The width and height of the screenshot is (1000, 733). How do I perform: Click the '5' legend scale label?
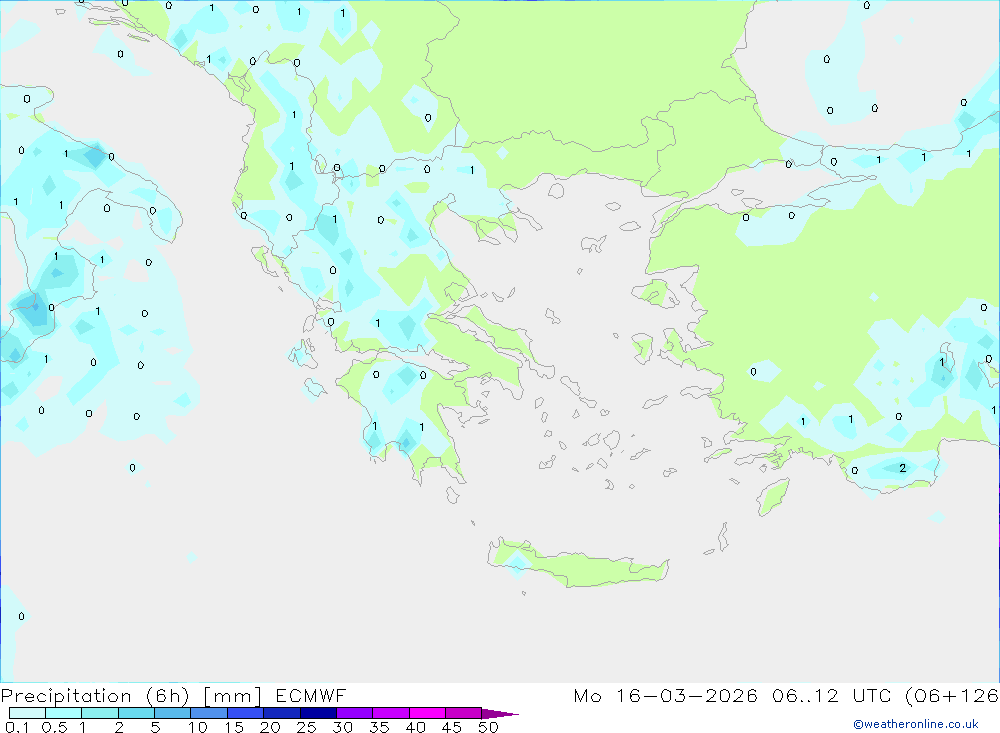click(x=155, y=727)
